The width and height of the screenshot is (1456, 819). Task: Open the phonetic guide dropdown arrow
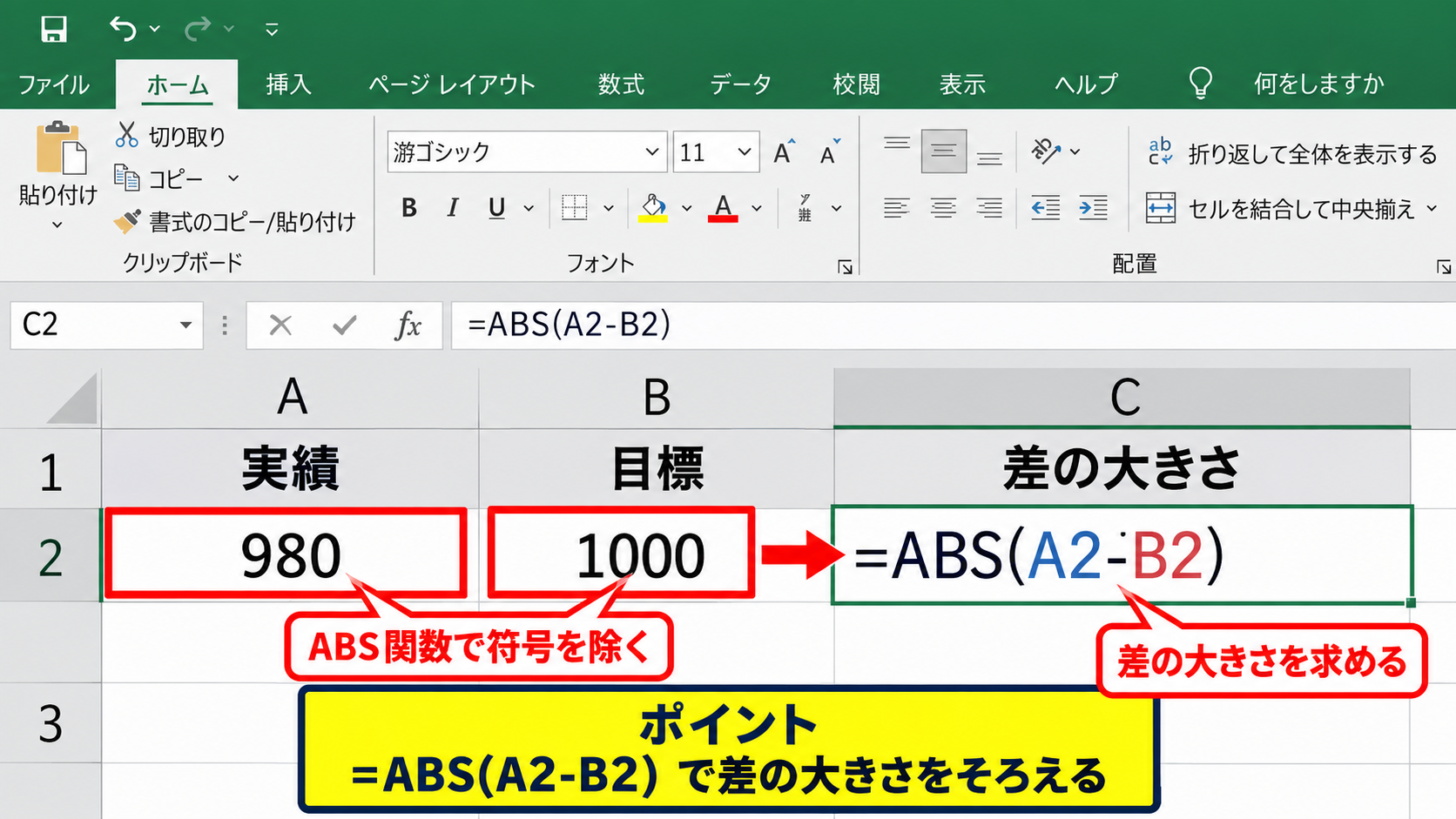click(x=837, y=208)
